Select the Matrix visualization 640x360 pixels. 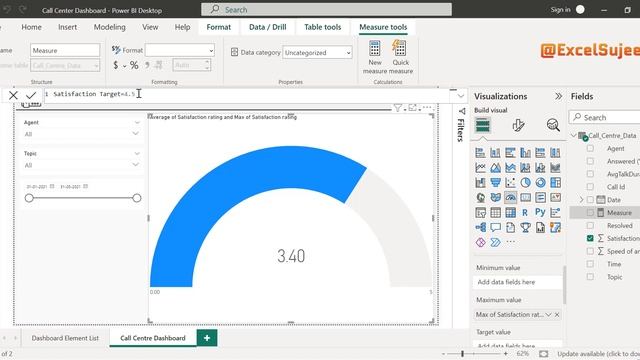click(510, 213)
